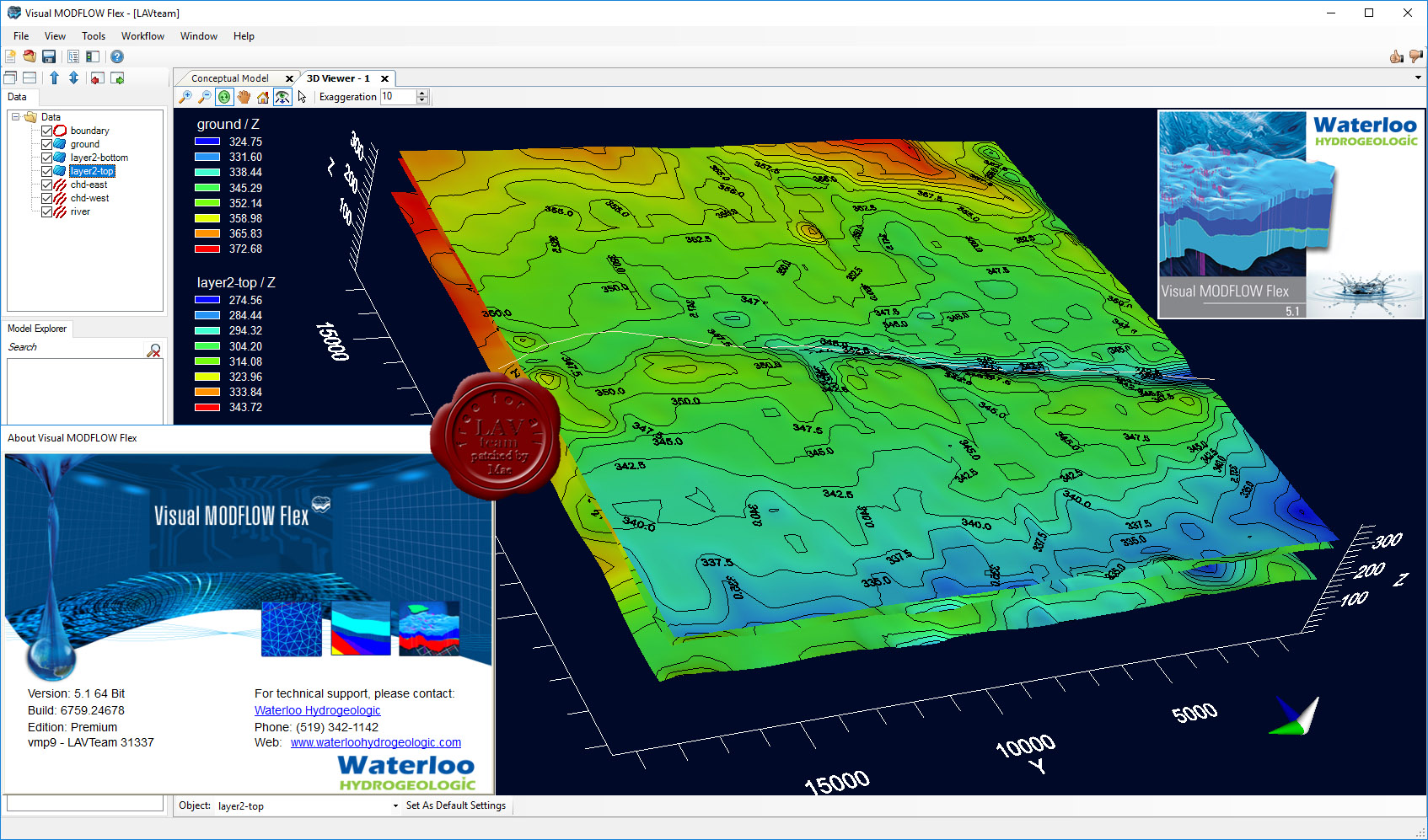The width and height of the screenshot is (1428, 840).
Task: Click the thumbs-up feedback icon
Action: pos(1397,56)
